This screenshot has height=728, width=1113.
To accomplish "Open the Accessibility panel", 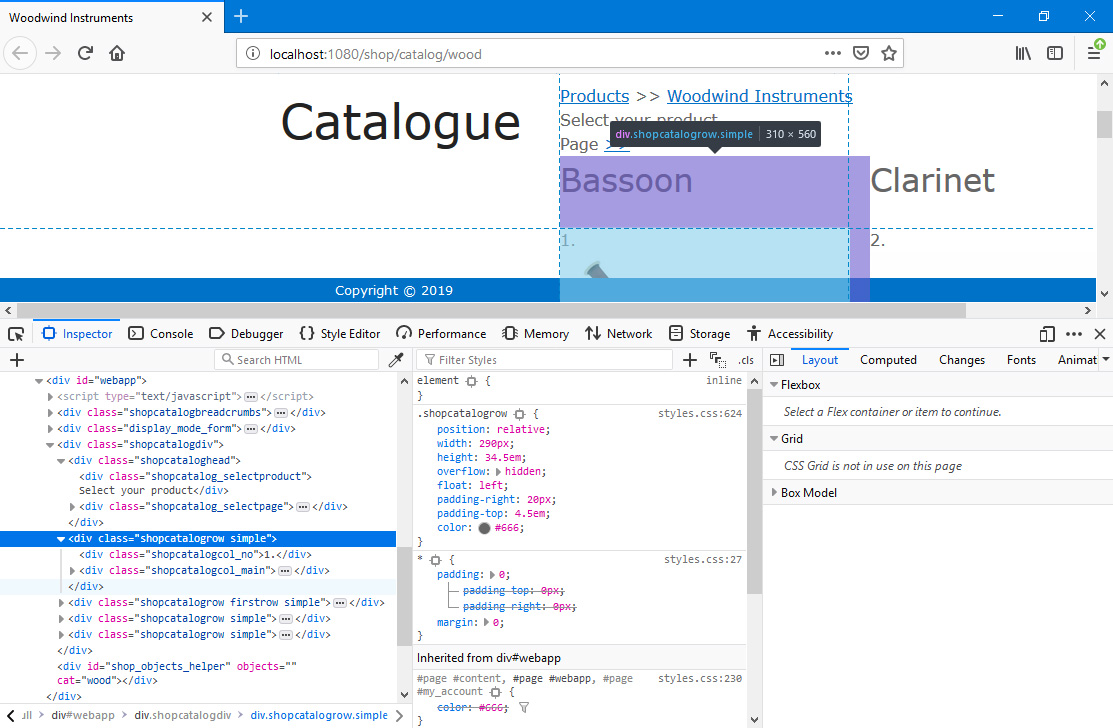I will (790, 334).
